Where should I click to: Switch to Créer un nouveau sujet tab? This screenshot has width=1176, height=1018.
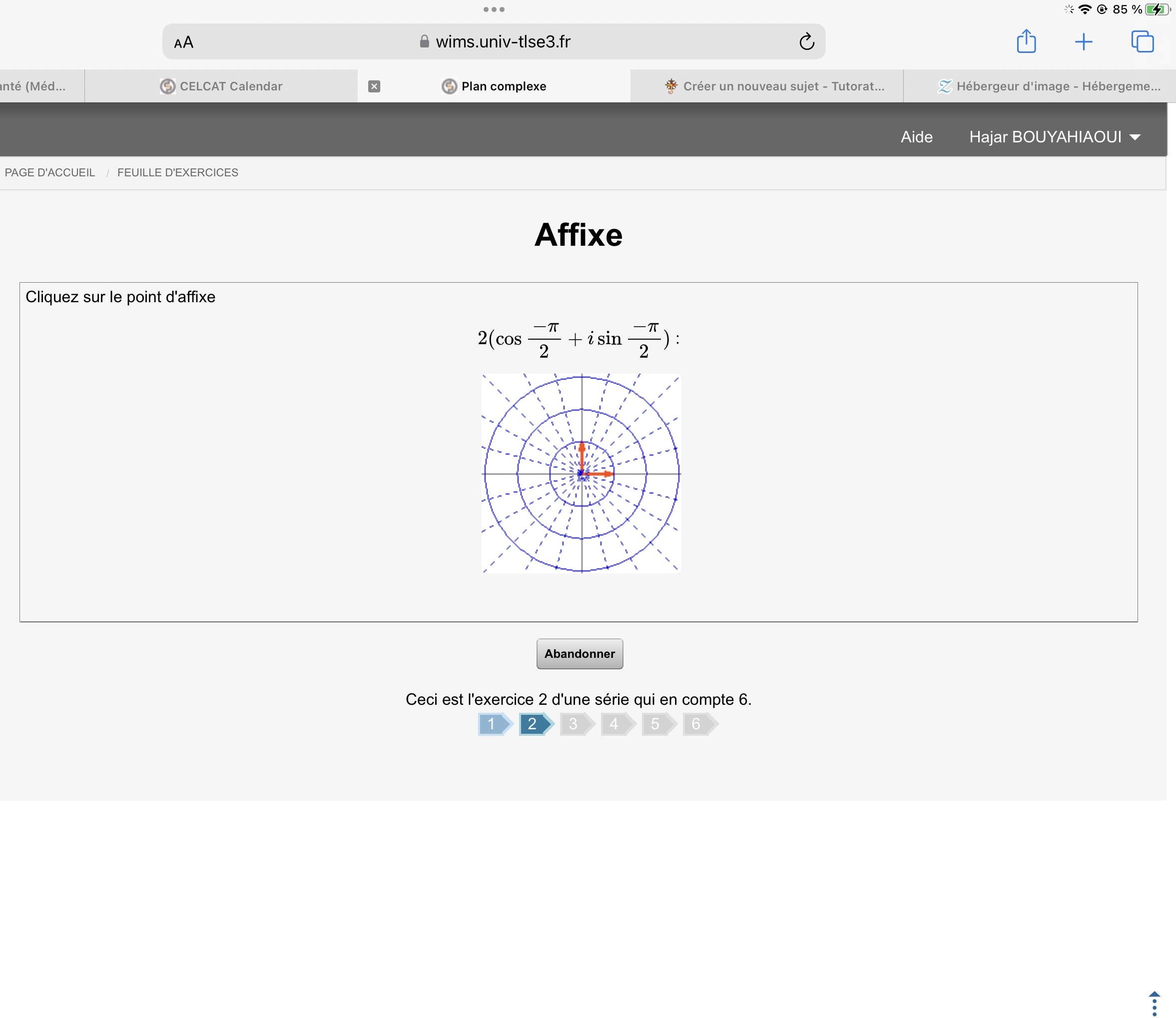coord(774,86)
